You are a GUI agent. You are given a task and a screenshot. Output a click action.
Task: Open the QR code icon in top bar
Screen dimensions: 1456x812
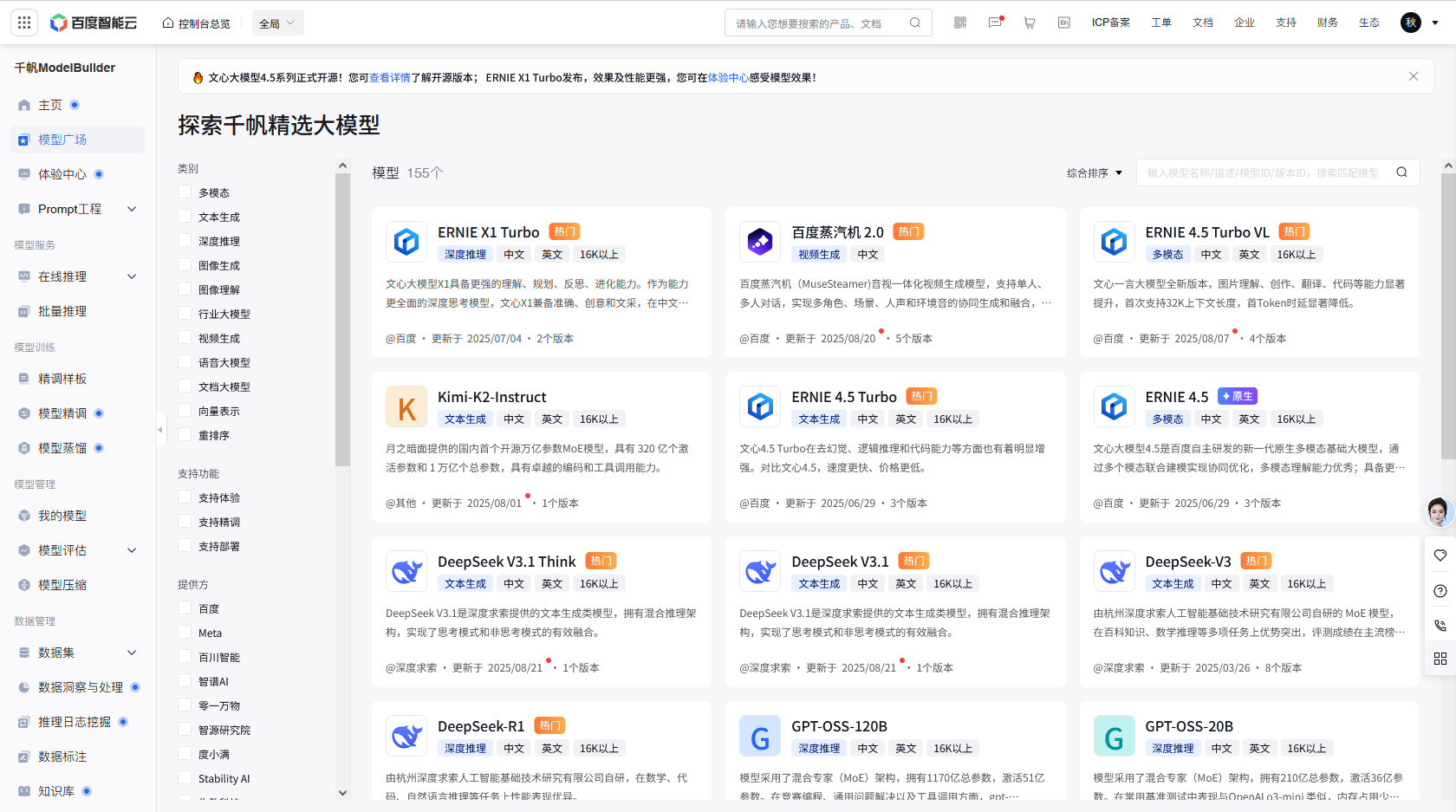[960, 23]
